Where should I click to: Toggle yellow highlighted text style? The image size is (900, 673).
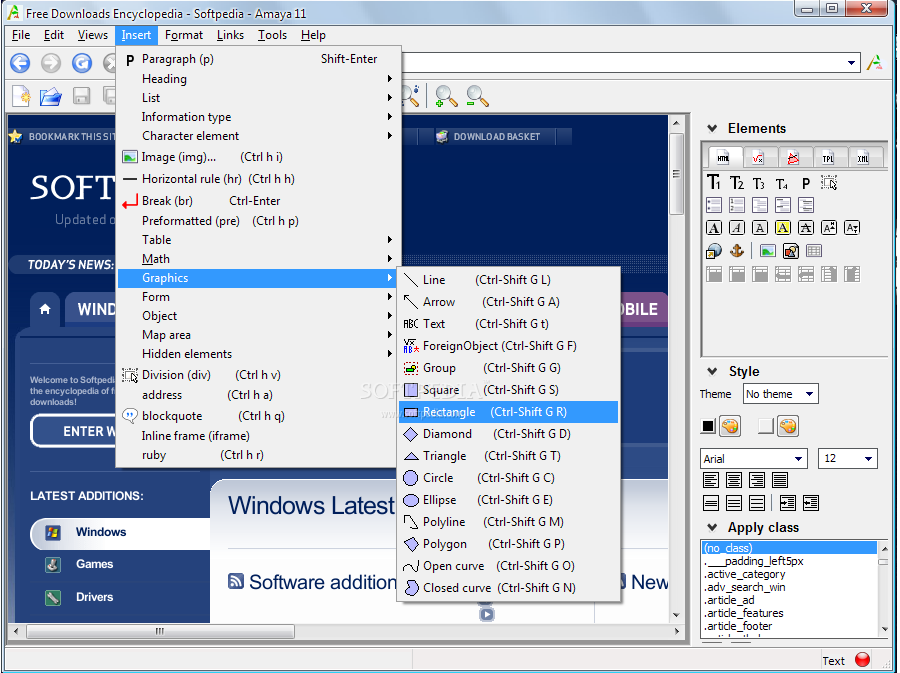(782, 228)
